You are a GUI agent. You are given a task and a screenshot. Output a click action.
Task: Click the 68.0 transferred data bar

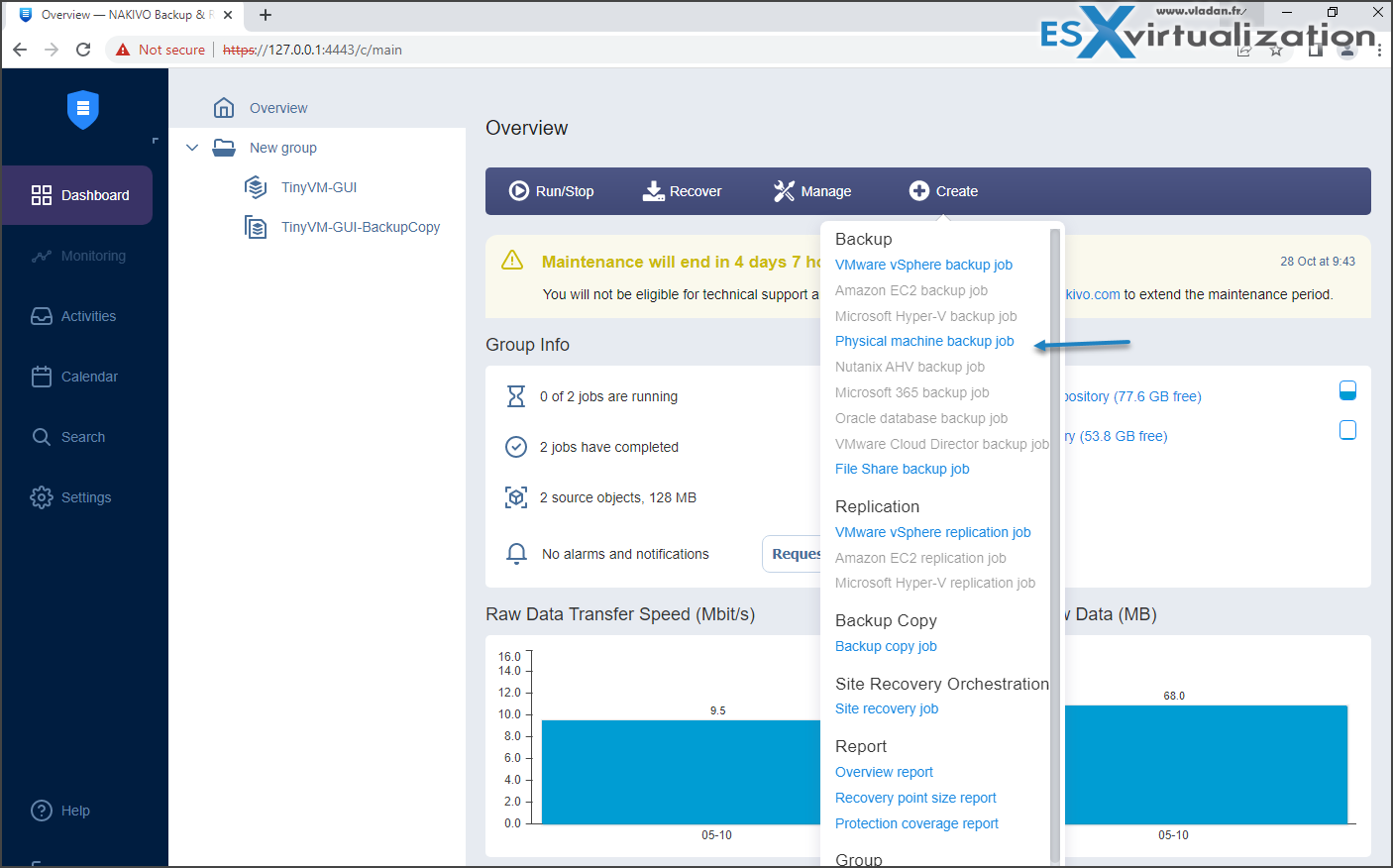click(x=1206, y=764)
